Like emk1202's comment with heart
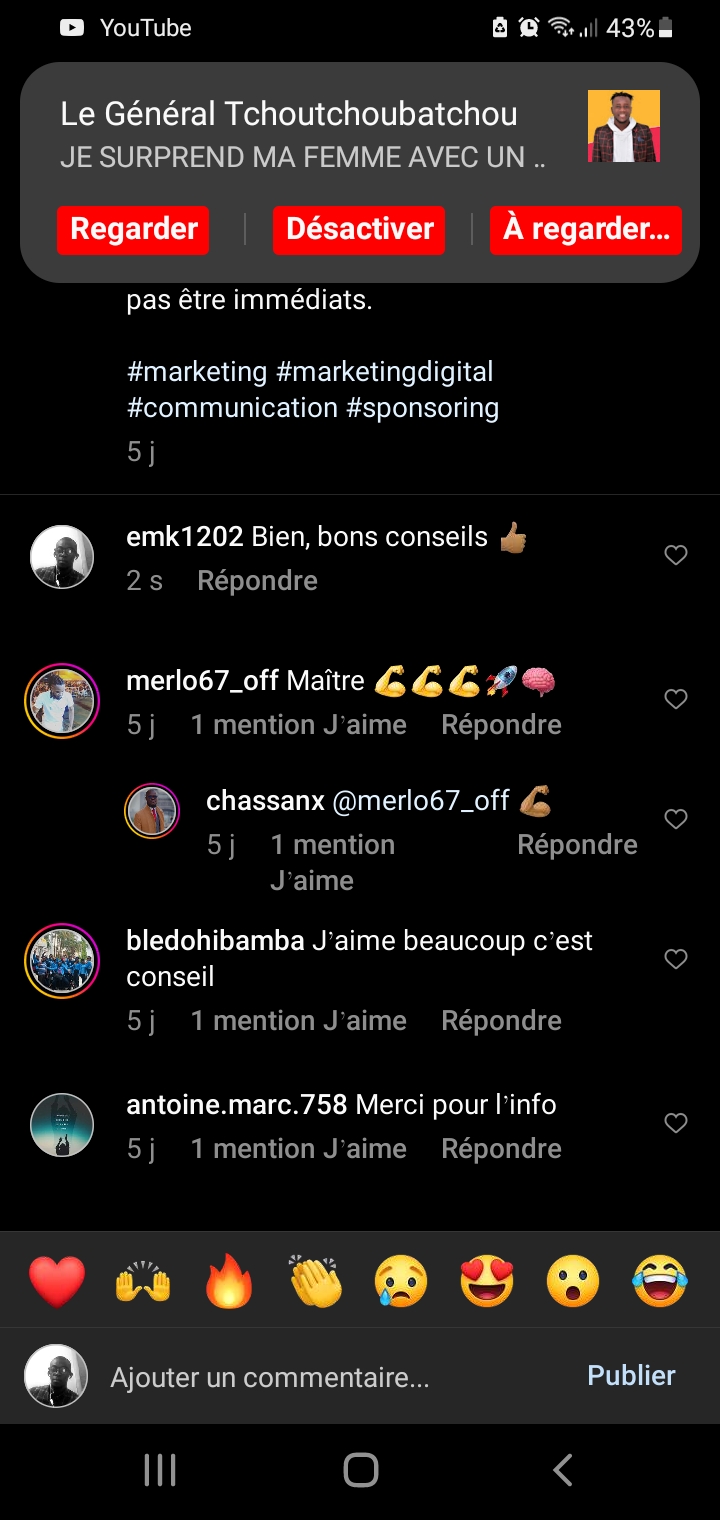 click(676, 555)
